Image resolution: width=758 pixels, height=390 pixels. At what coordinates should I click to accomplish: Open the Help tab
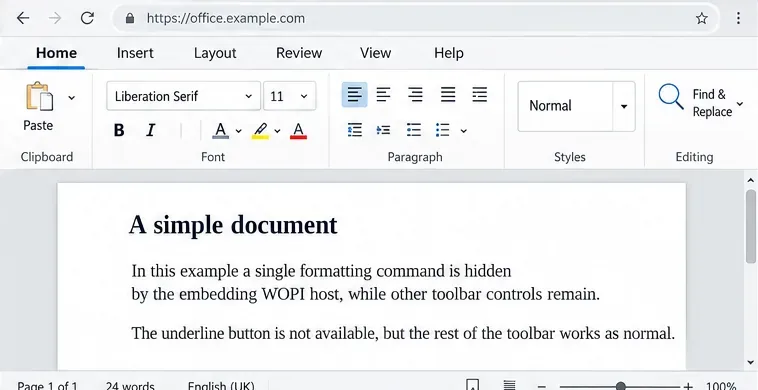[449, 53]
